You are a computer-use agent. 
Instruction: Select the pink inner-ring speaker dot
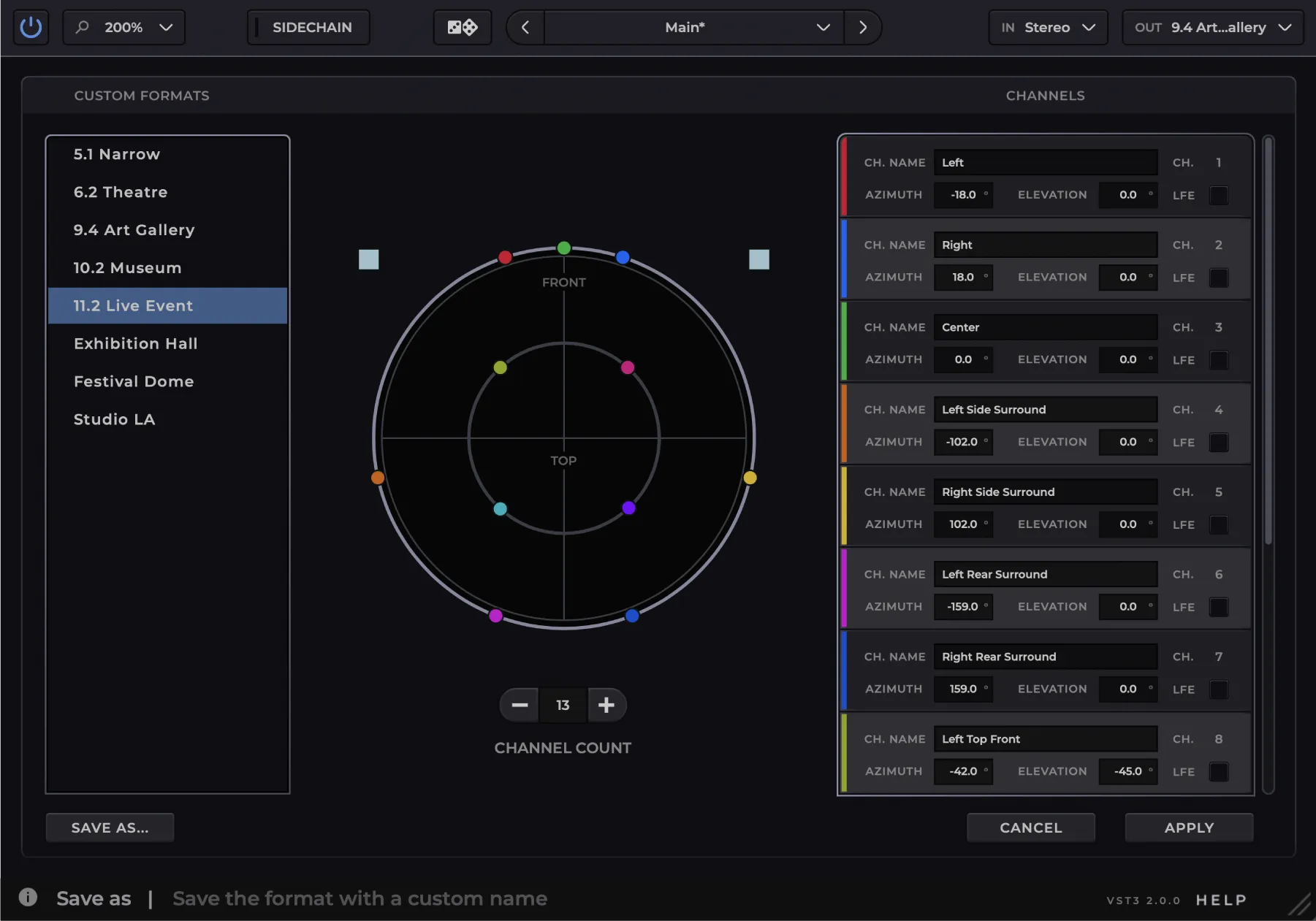point(628,367)
